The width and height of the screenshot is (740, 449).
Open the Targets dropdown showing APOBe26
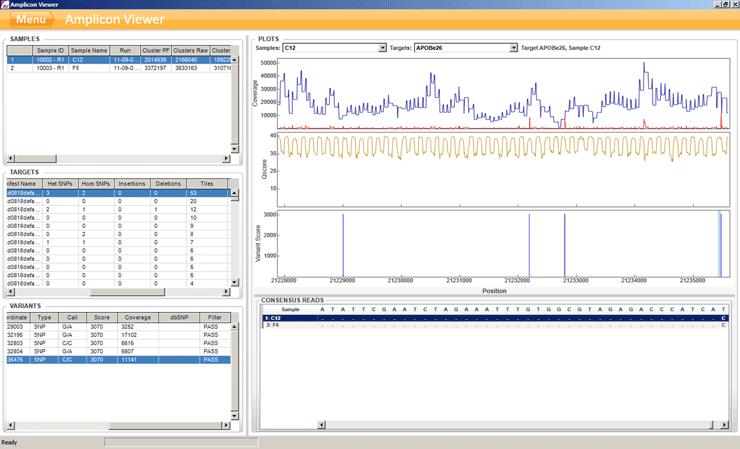[513, 47]
